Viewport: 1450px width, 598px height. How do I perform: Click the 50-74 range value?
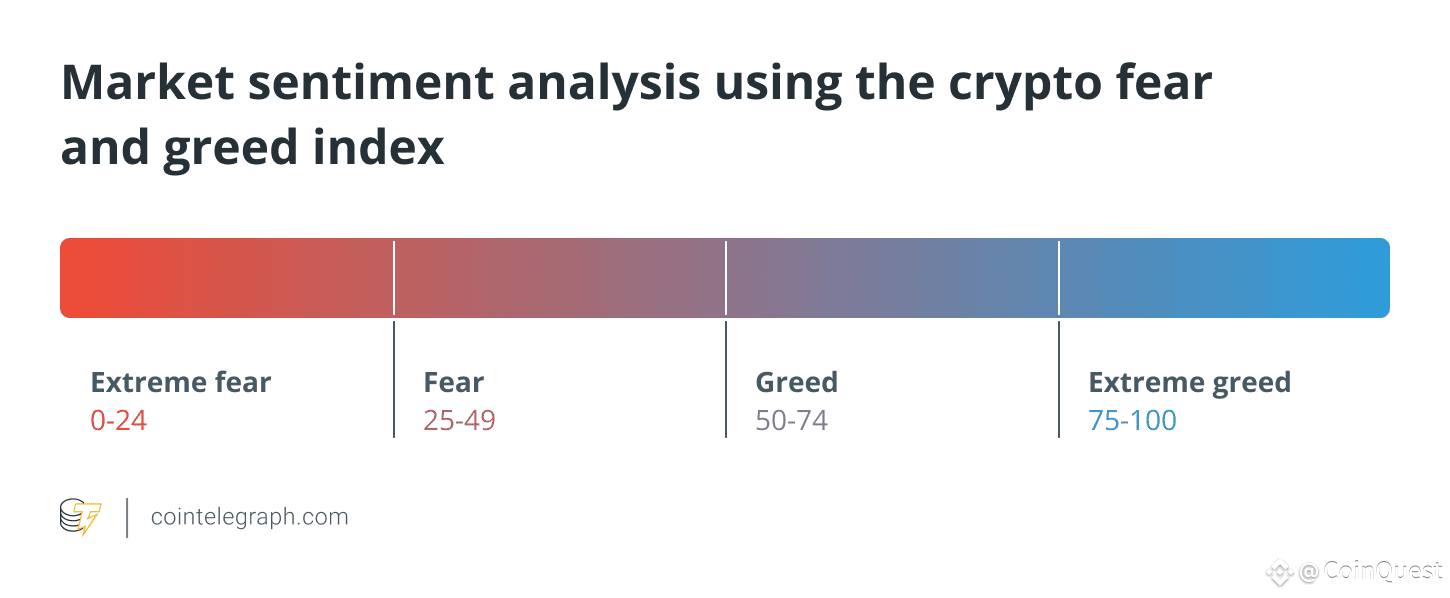(792, 421)
